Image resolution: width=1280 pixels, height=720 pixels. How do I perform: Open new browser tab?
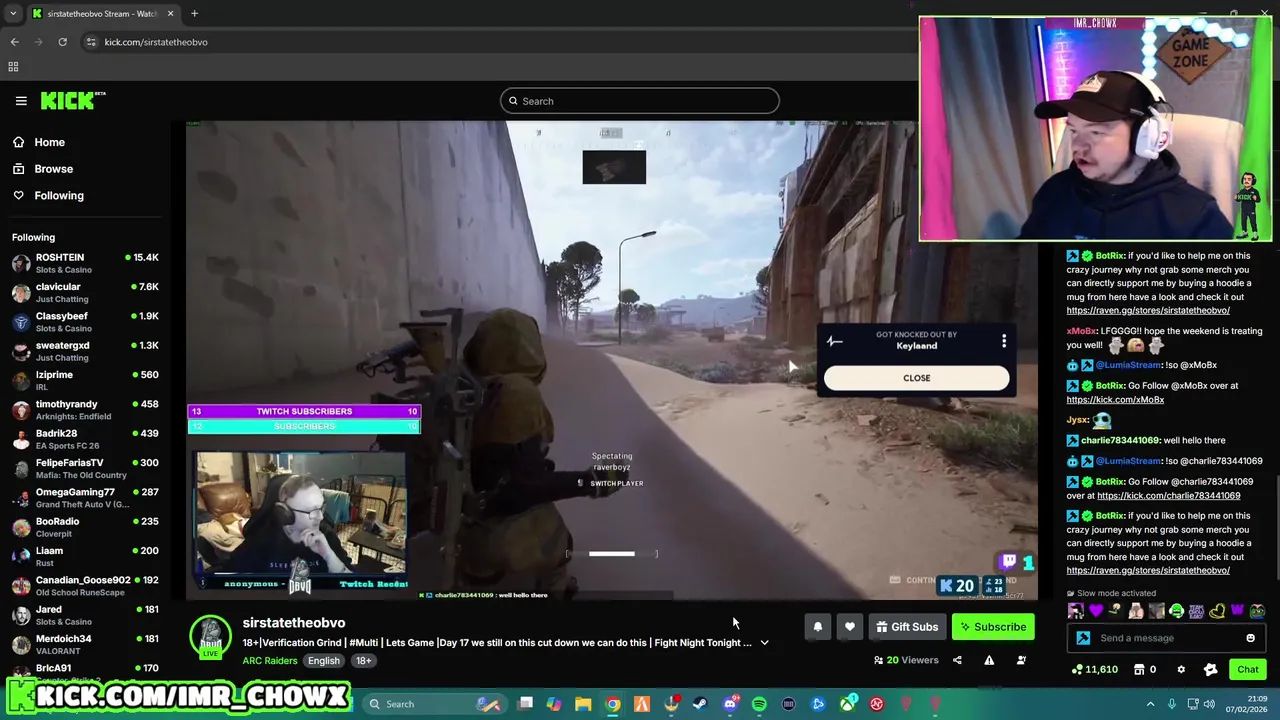click(x=194, y=14)
